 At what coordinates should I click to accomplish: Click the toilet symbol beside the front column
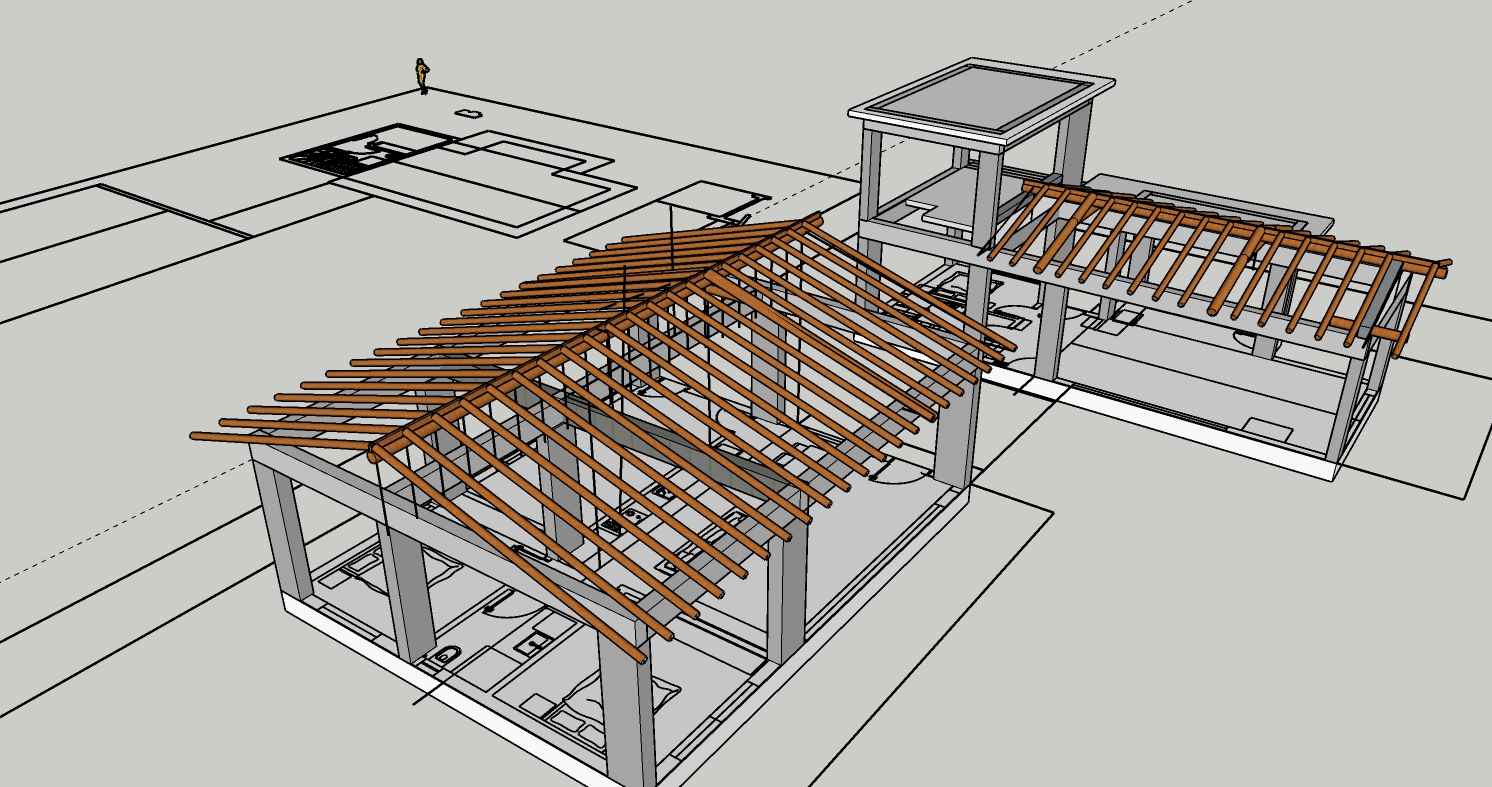444,656
